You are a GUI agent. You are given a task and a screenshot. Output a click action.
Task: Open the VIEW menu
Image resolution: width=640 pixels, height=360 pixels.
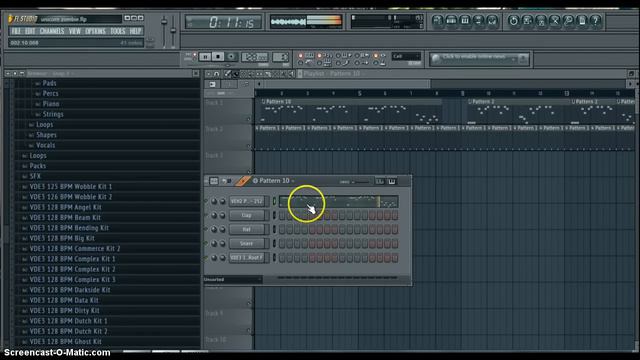click(x=75, y=31)
